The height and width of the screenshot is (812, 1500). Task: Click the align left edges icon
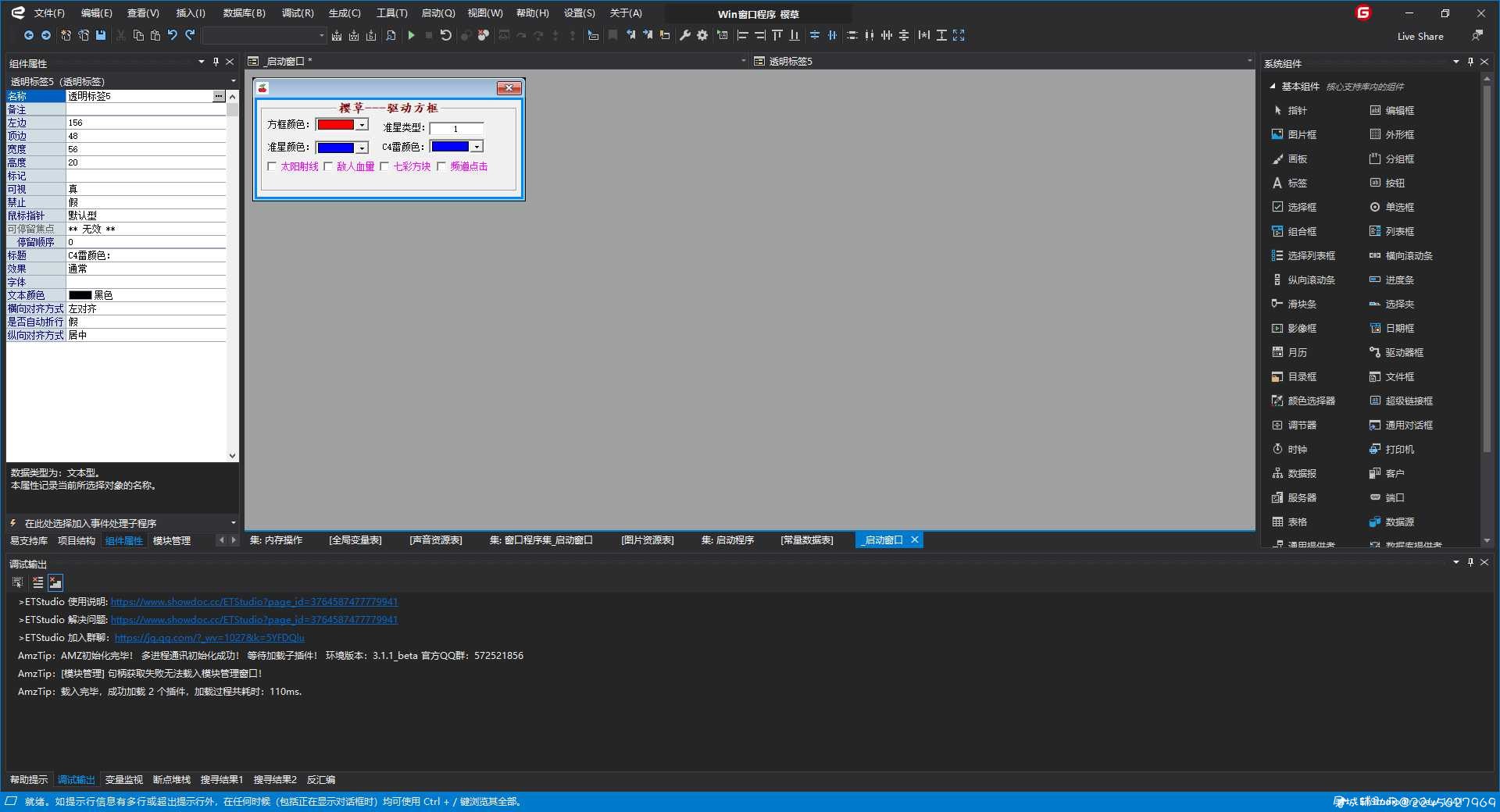click(x=743, y=35)
